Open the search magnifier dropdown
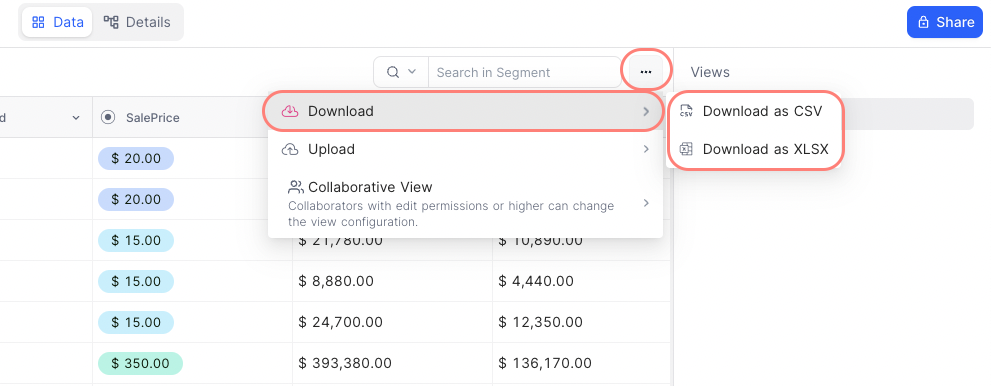 (x=401, y=72)
